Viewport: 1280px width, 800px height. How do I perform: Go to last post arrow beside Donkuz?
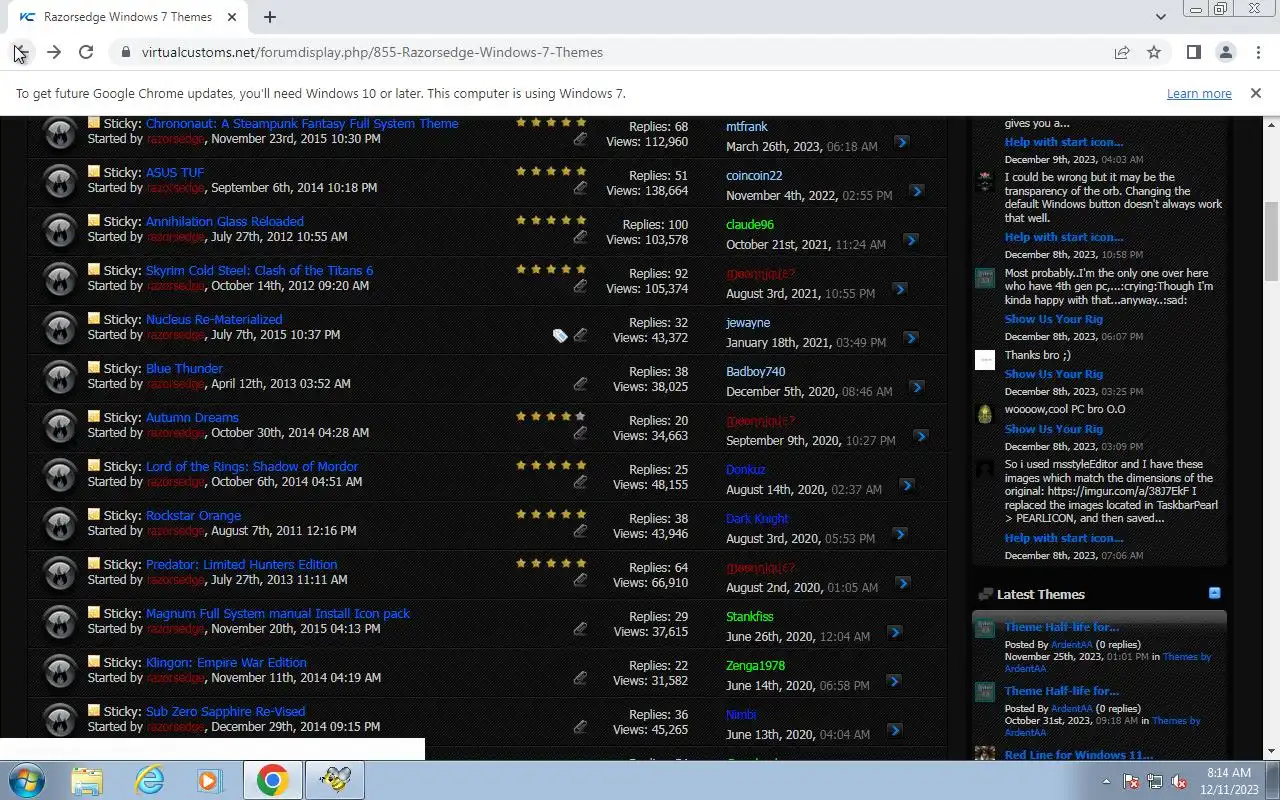pyautogui.click(x=906, y=486)
